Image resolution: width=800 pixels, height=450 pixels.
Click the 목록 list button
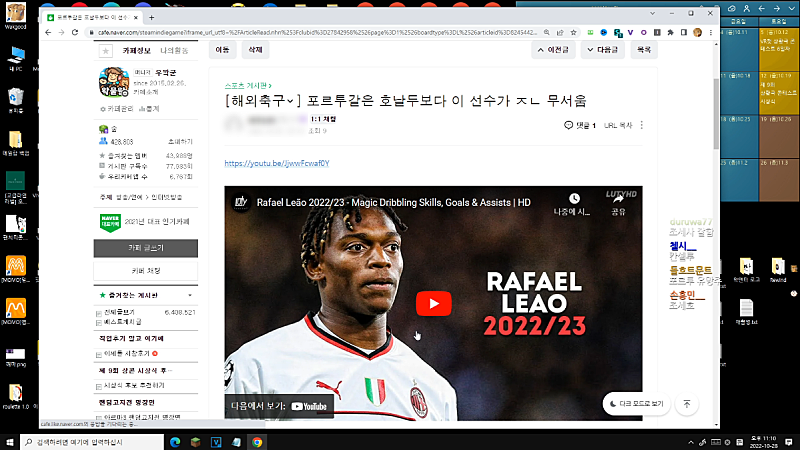[644, 50]
